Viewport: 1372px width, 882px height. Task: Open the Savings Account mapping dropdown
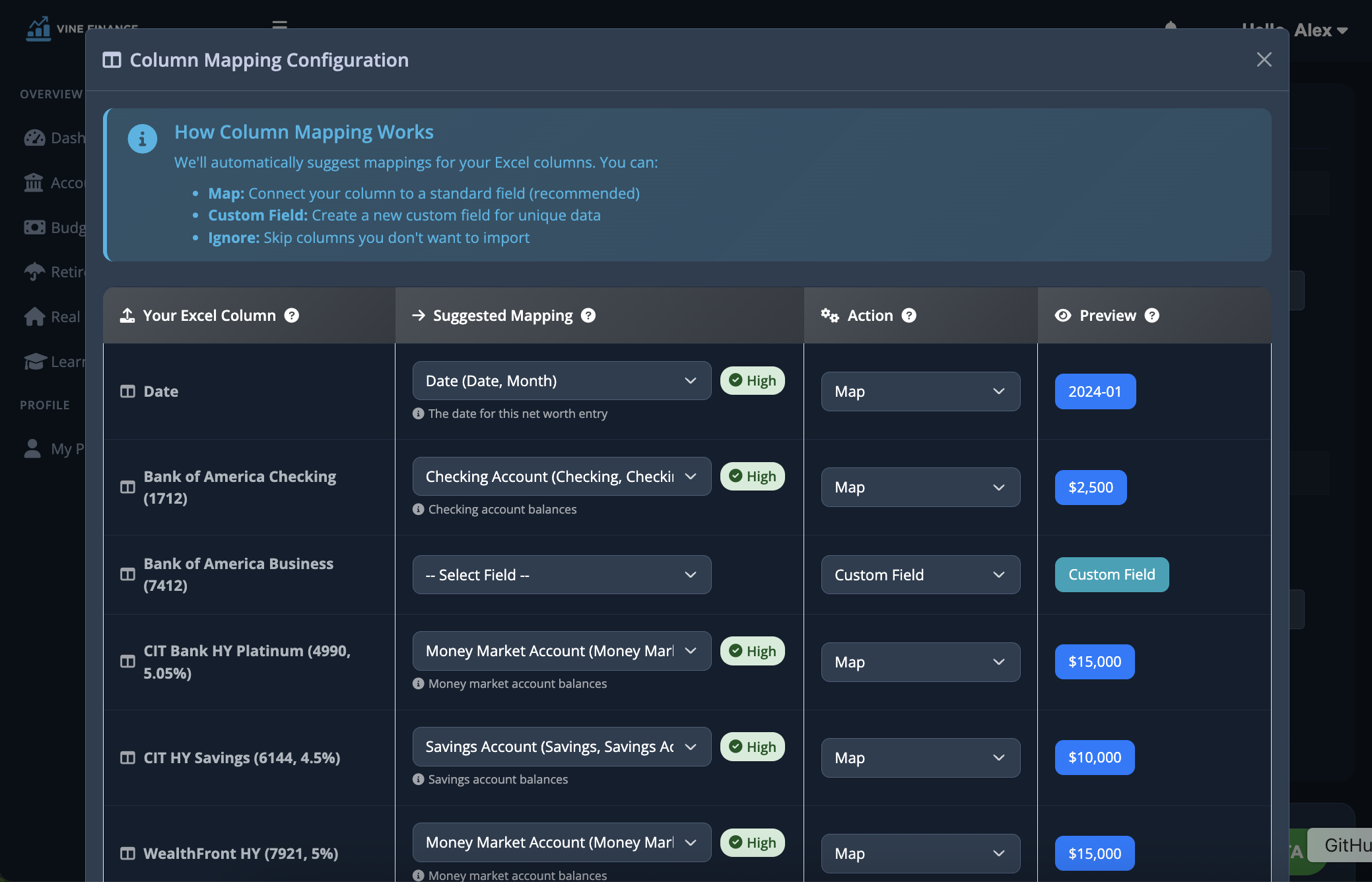coord(562,747)
